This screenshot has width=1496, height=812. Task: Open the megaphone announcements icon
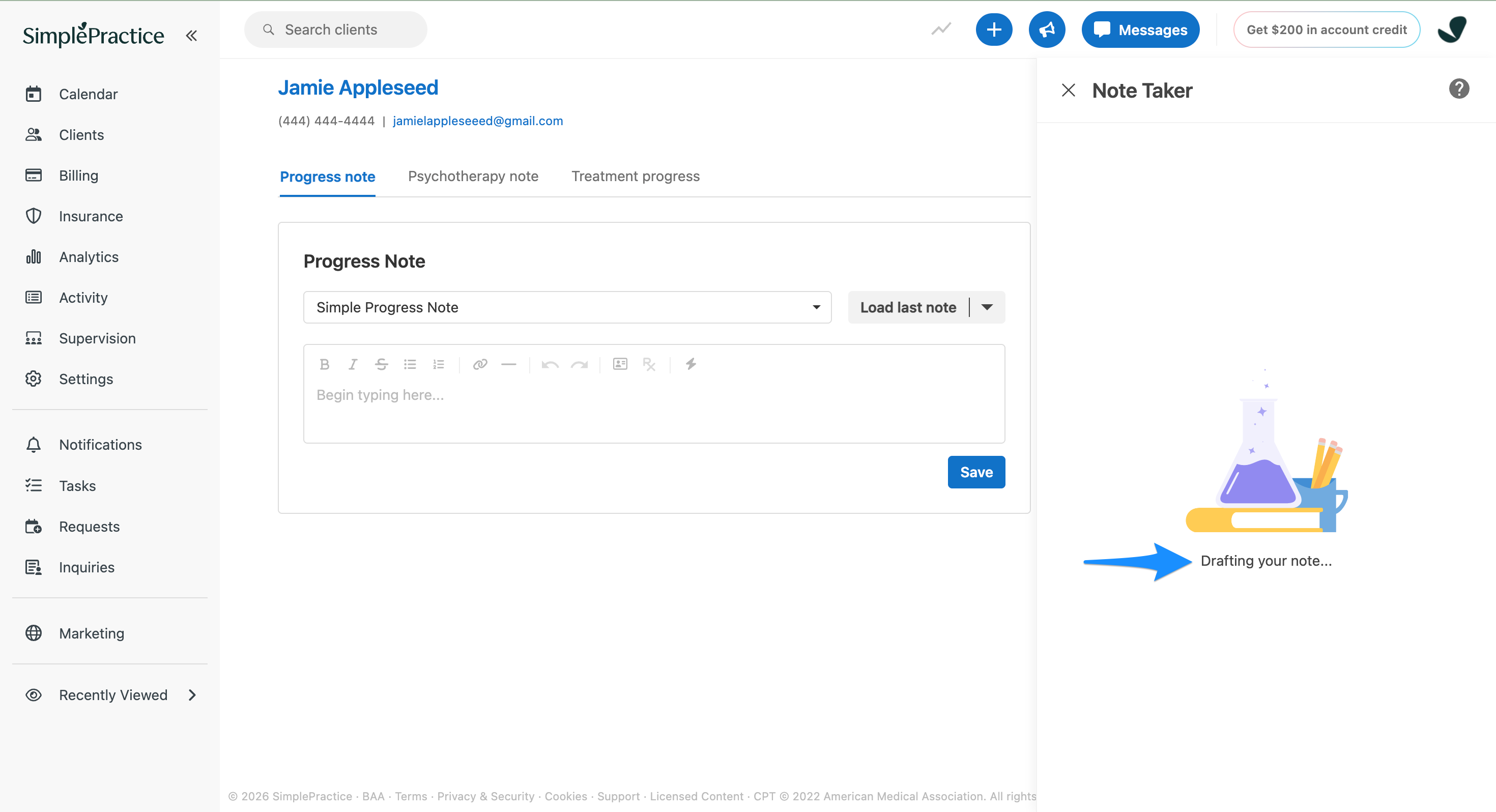click(x=1047, y=30)
